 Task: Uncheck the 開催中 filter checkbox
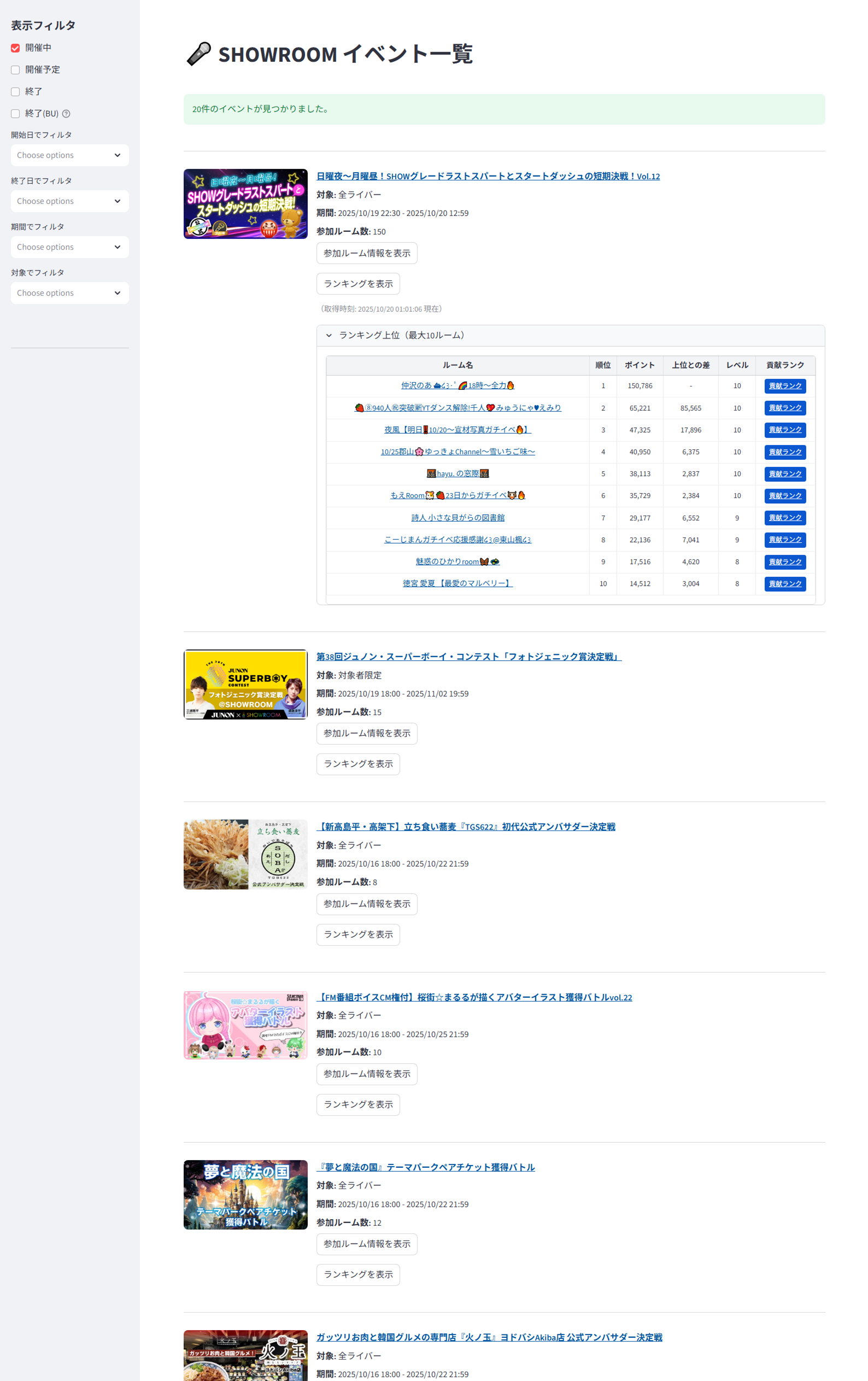click(15, 48)
